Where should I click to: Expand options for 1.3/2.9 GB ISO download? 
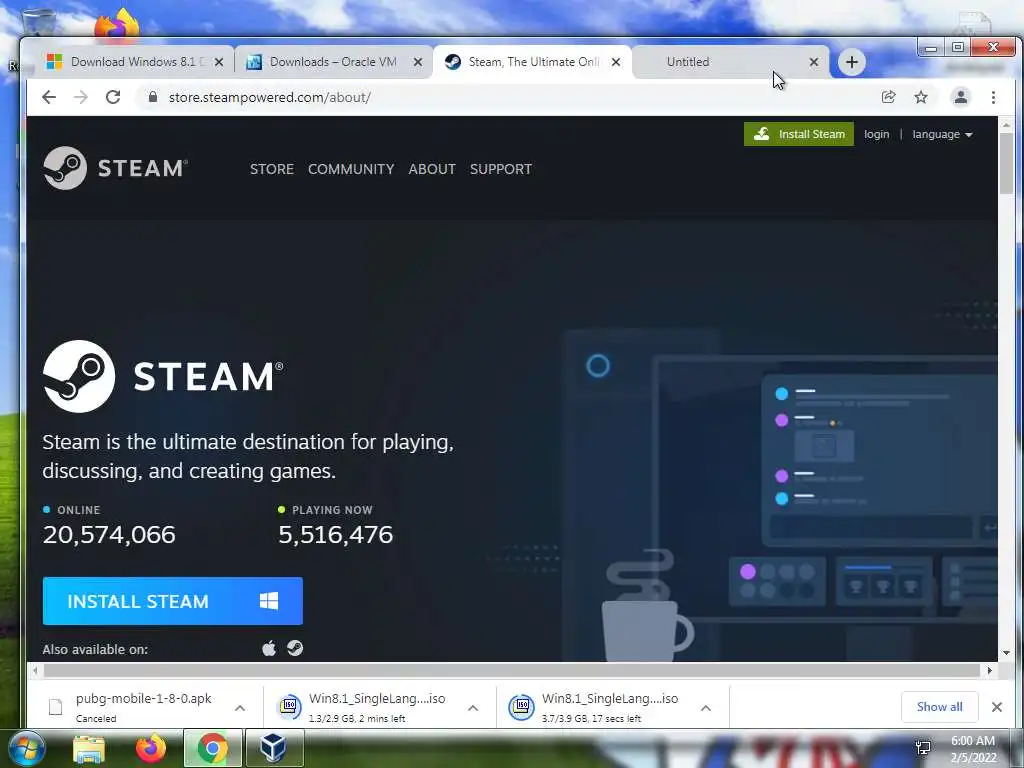tap(473, 708)
